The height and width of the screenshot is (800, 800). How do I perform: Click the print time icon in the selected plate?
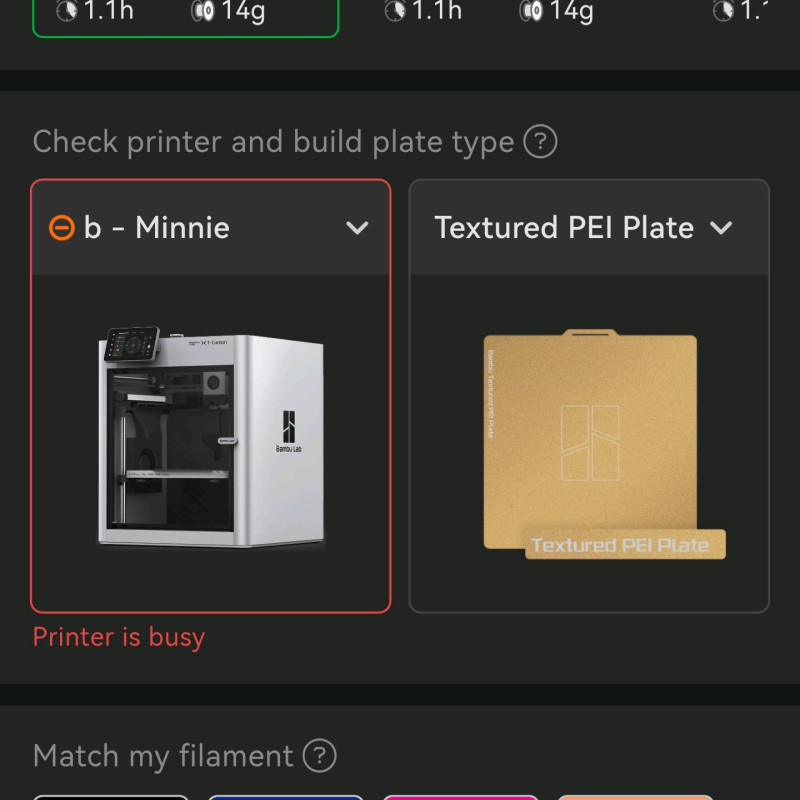point(67,11)
